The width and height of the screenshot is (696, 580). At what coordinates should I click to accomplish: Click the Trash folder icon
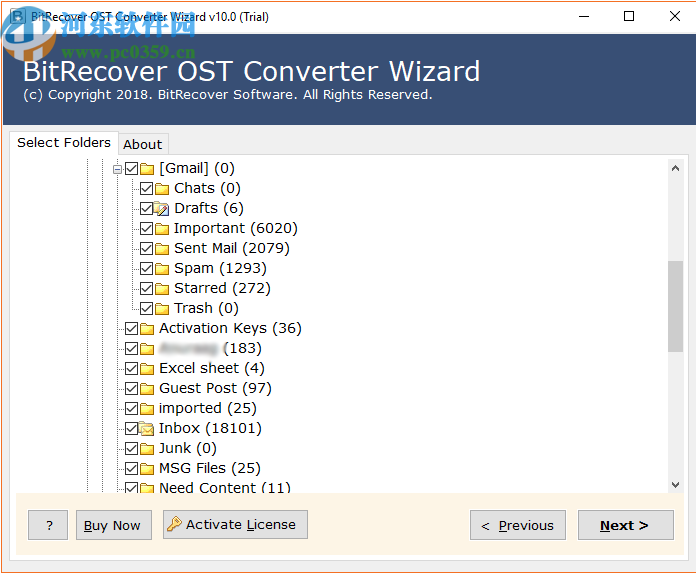coord(162,309)
